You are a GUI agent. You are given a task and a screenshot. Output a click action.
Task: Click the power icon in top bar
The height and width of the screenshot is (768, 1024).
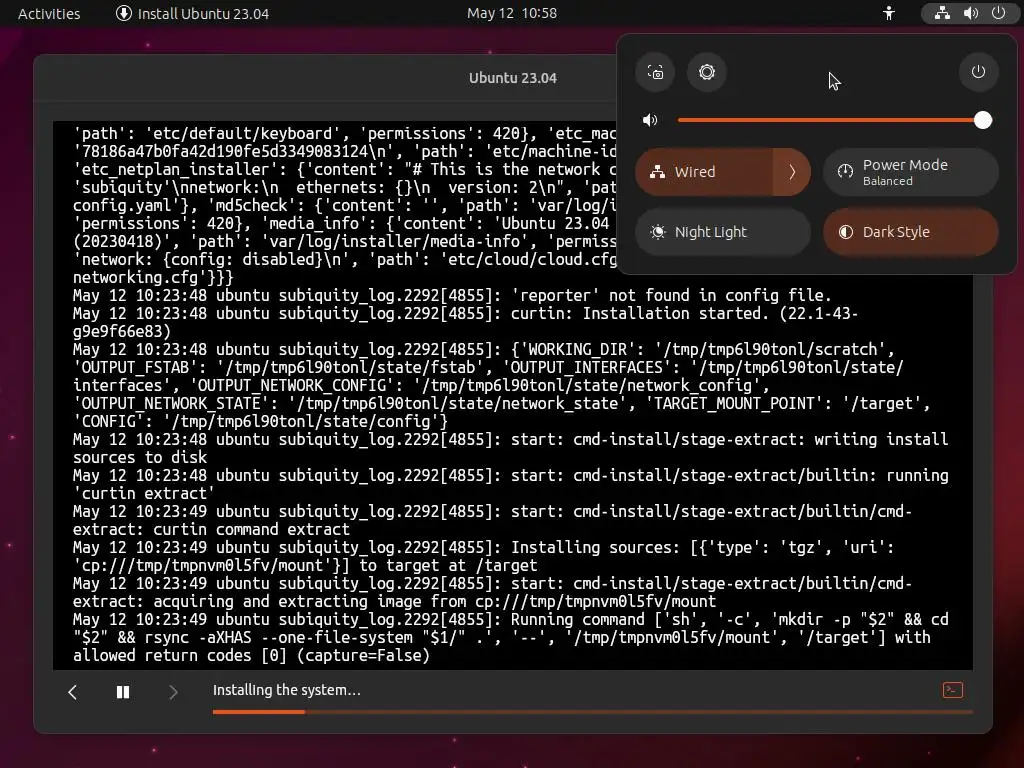(999, 13)
